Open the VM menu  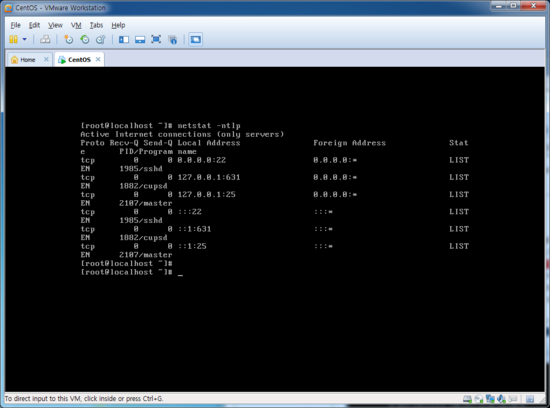coord(76,25)
